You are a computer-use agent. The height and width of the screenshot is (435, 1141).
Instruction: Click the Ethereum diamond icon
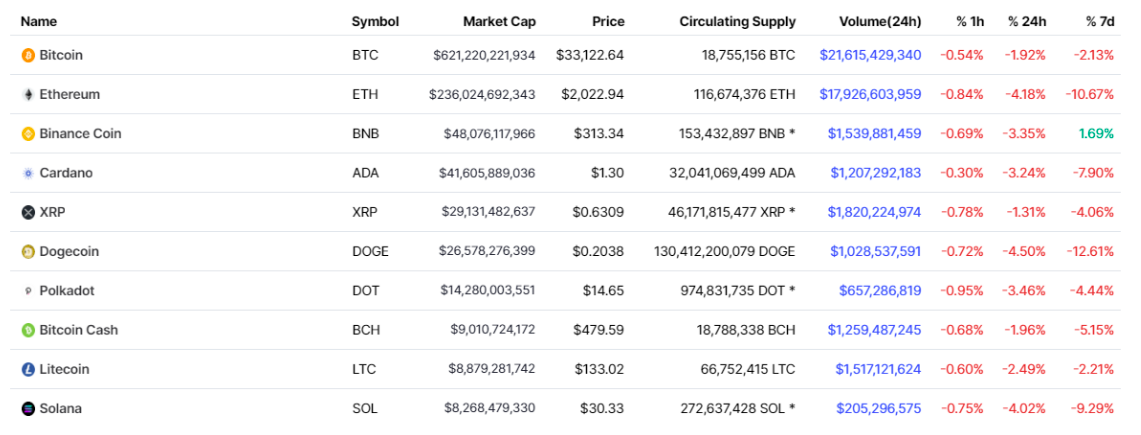(28, 94)
